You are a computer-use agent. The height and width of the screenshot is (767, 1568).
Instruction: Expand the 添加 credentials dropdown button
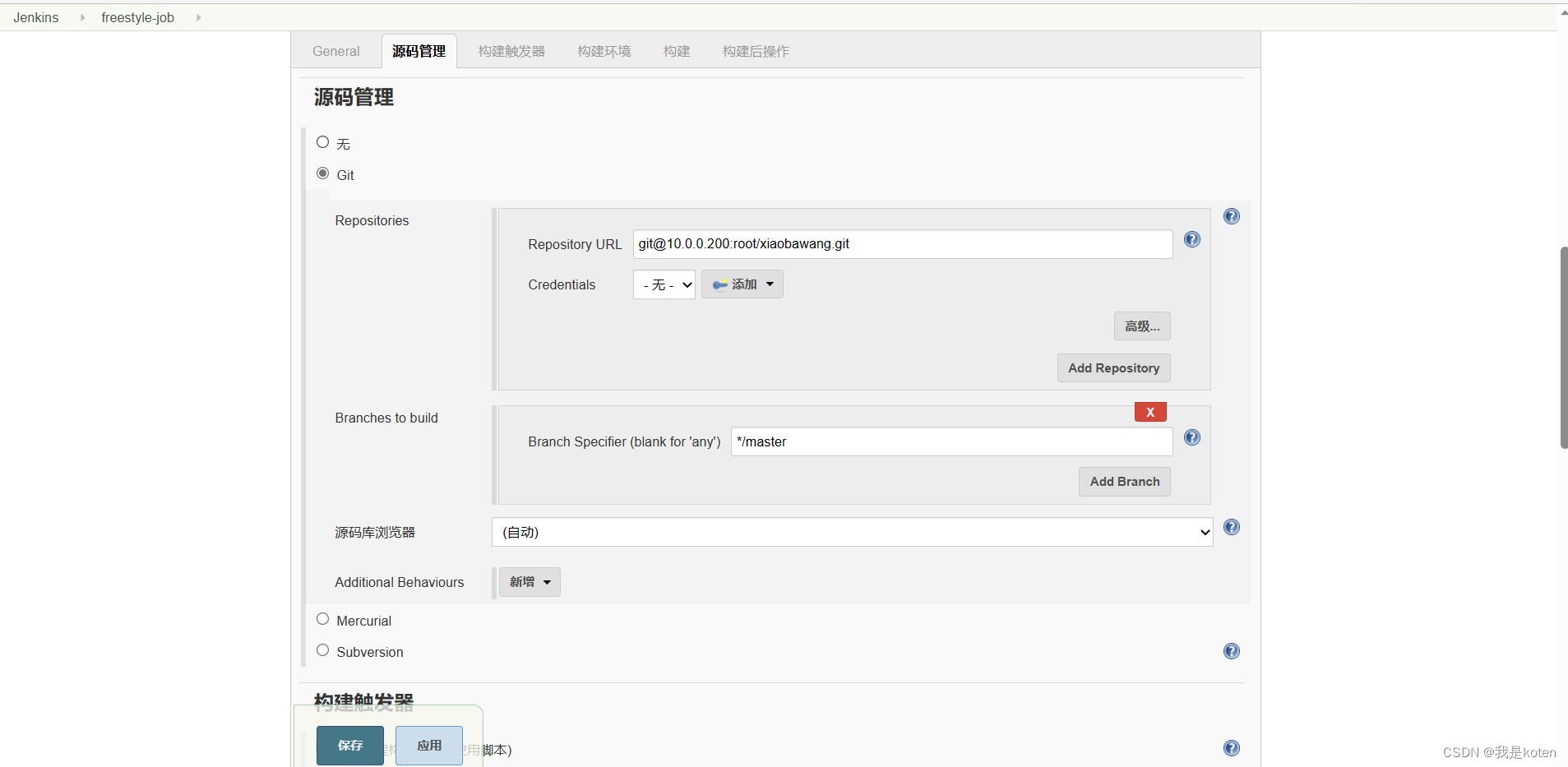pyautogui.click(x=742, y=284)
